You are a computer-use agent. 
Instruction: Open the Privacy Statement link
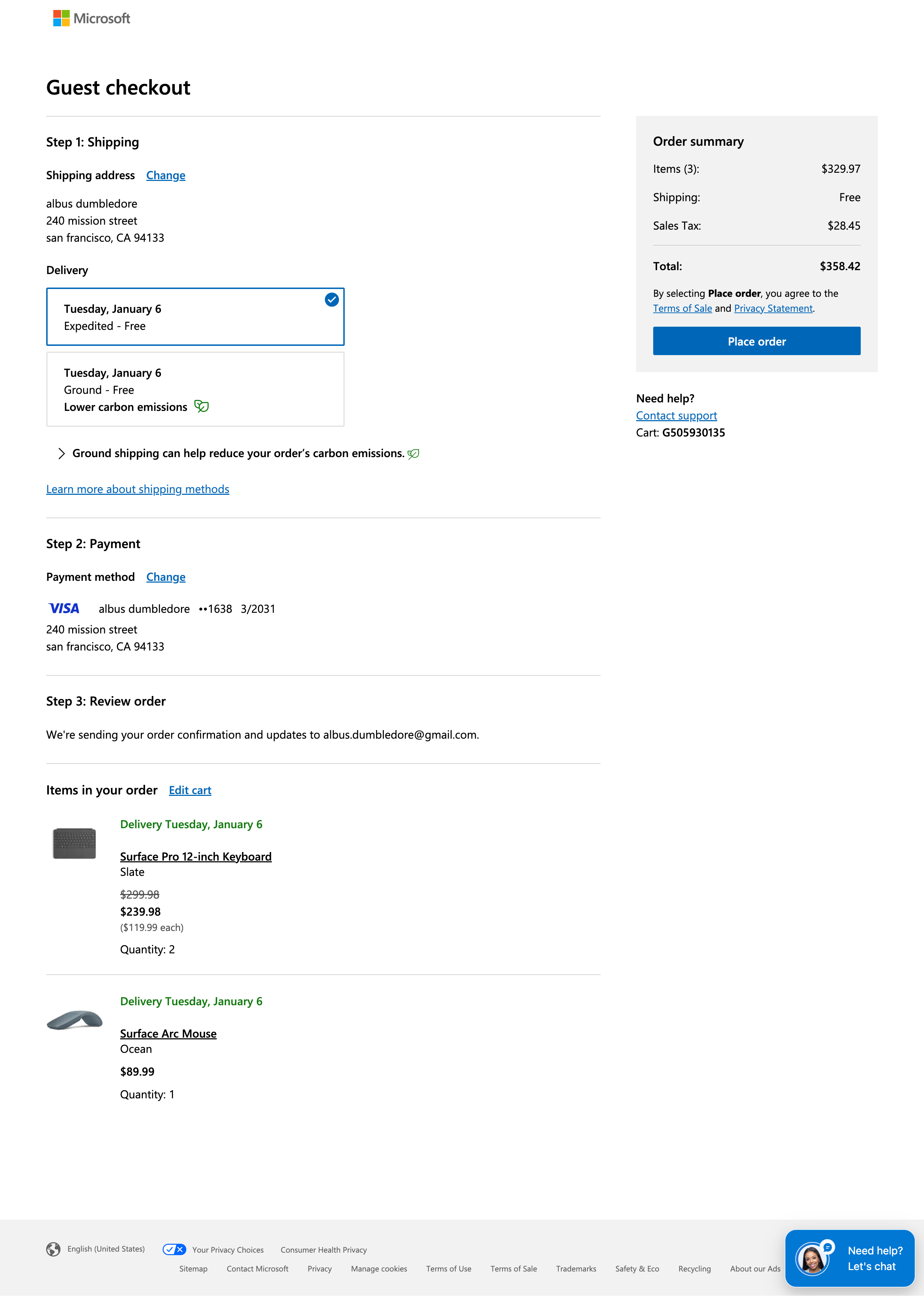tap(773, 308)
